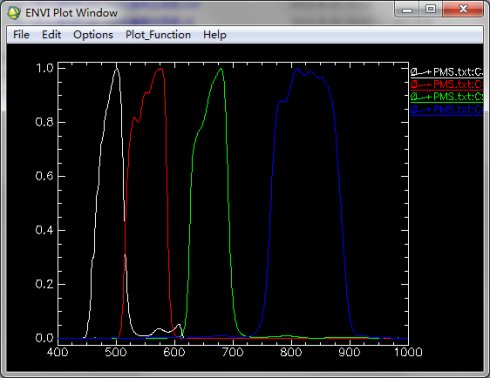Image resolution: width=490 pixels, height=378 pixels.
Task: Click the 1.0 label on the y-axis
Action: tap(45, 68)
